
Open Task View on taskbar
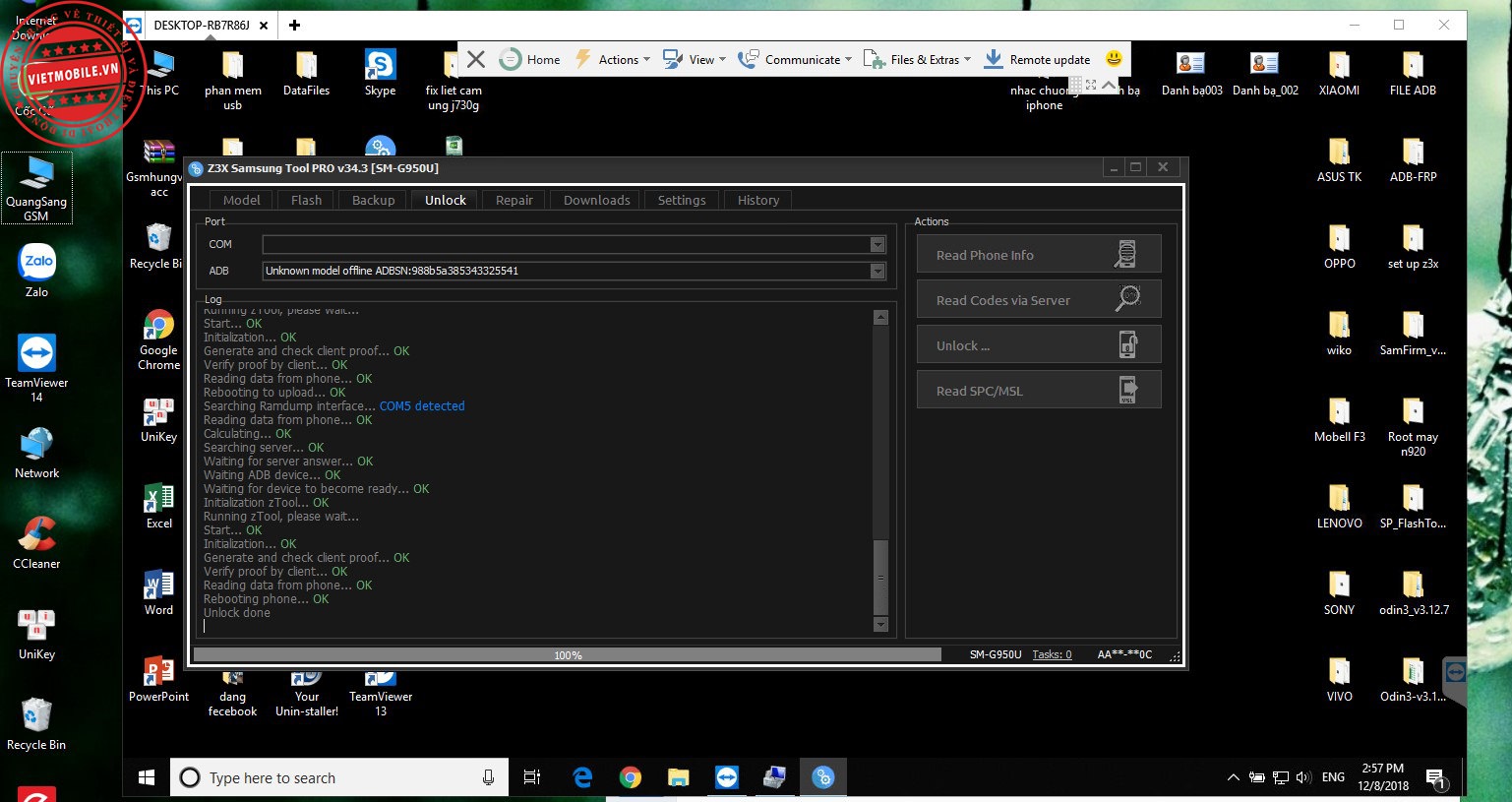tap(531, 777)
